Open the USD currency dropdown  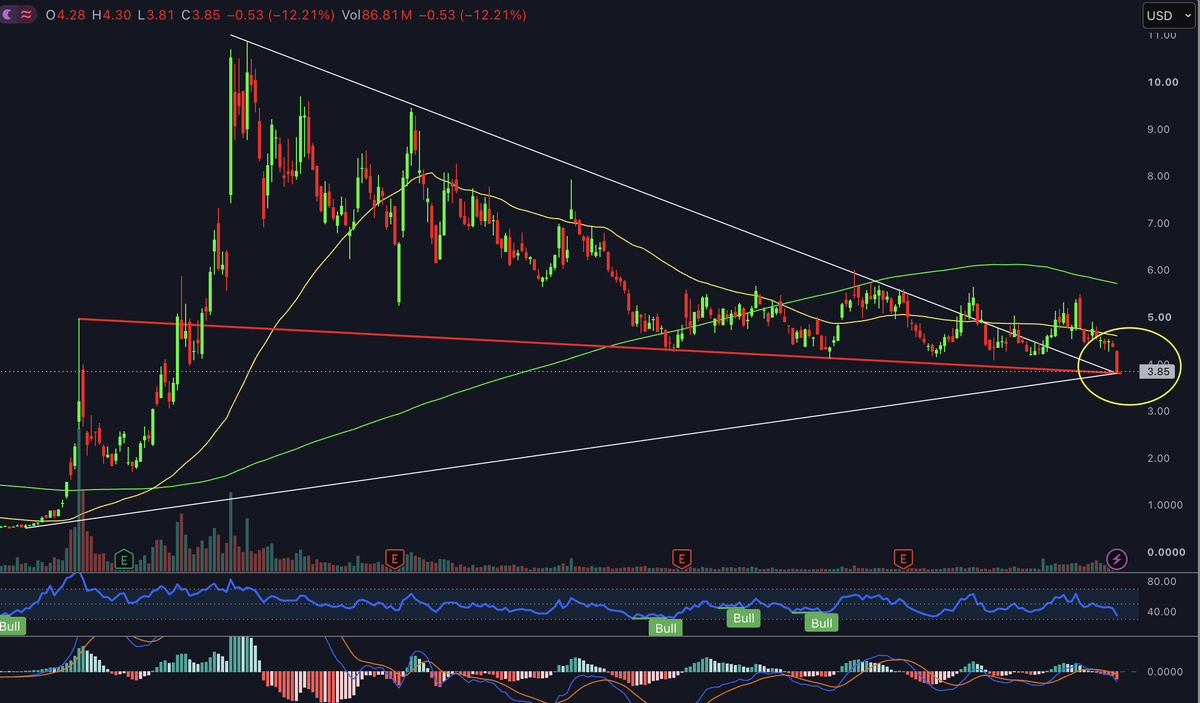1167,15
